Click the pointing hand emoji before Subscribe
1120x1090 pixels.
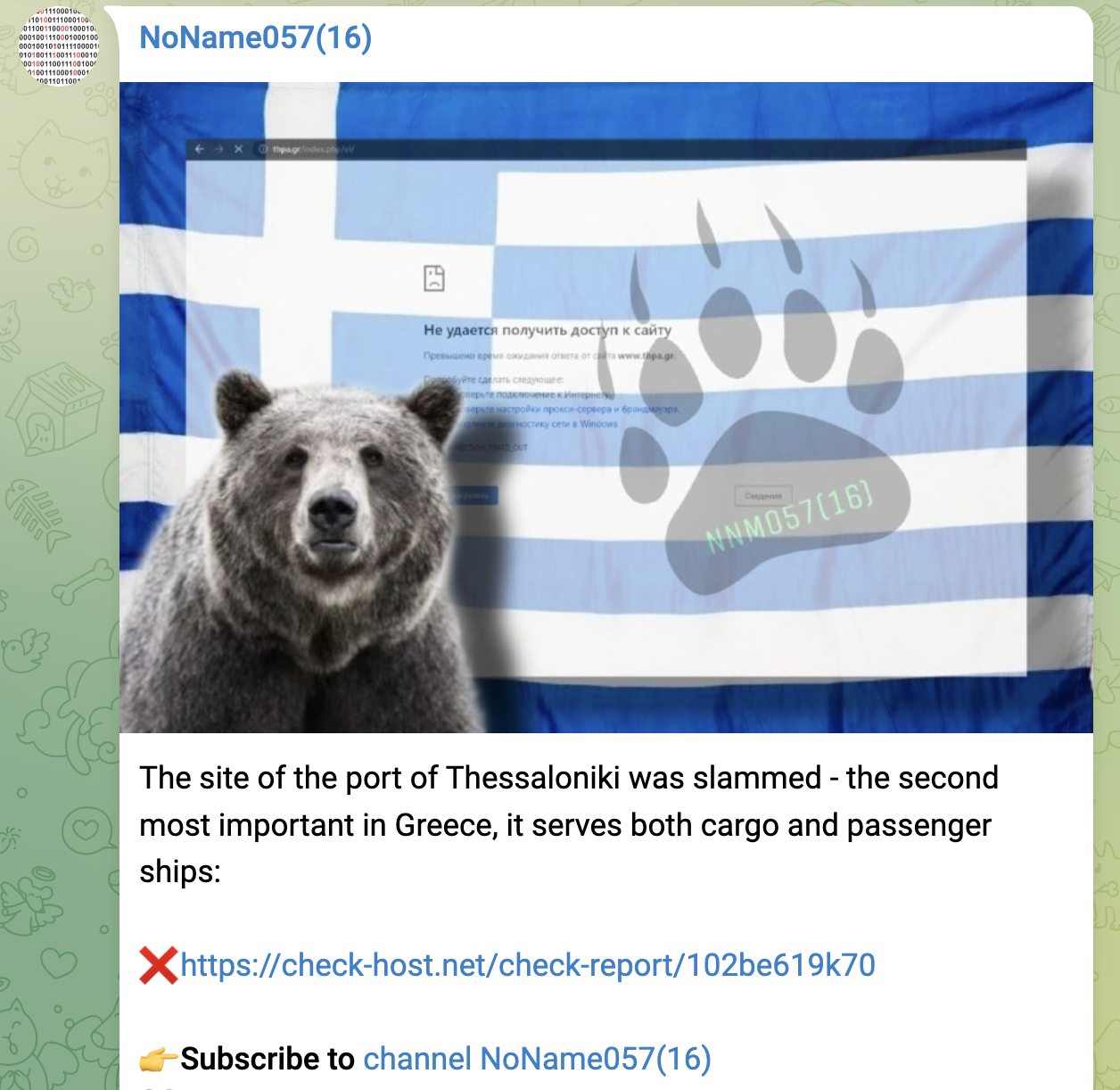click(159, 1060)
